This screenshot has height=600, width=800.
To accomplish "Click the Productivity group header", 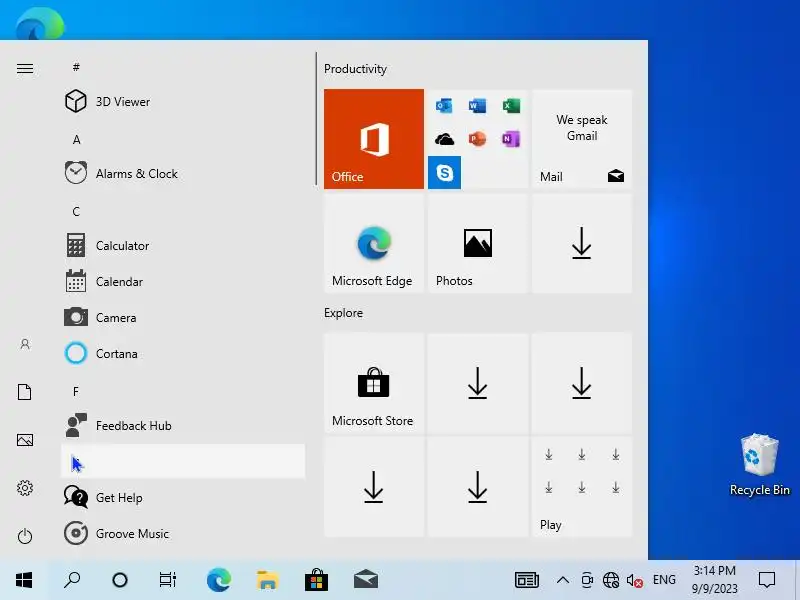I will pyautogui.click(x=355, y=69).
